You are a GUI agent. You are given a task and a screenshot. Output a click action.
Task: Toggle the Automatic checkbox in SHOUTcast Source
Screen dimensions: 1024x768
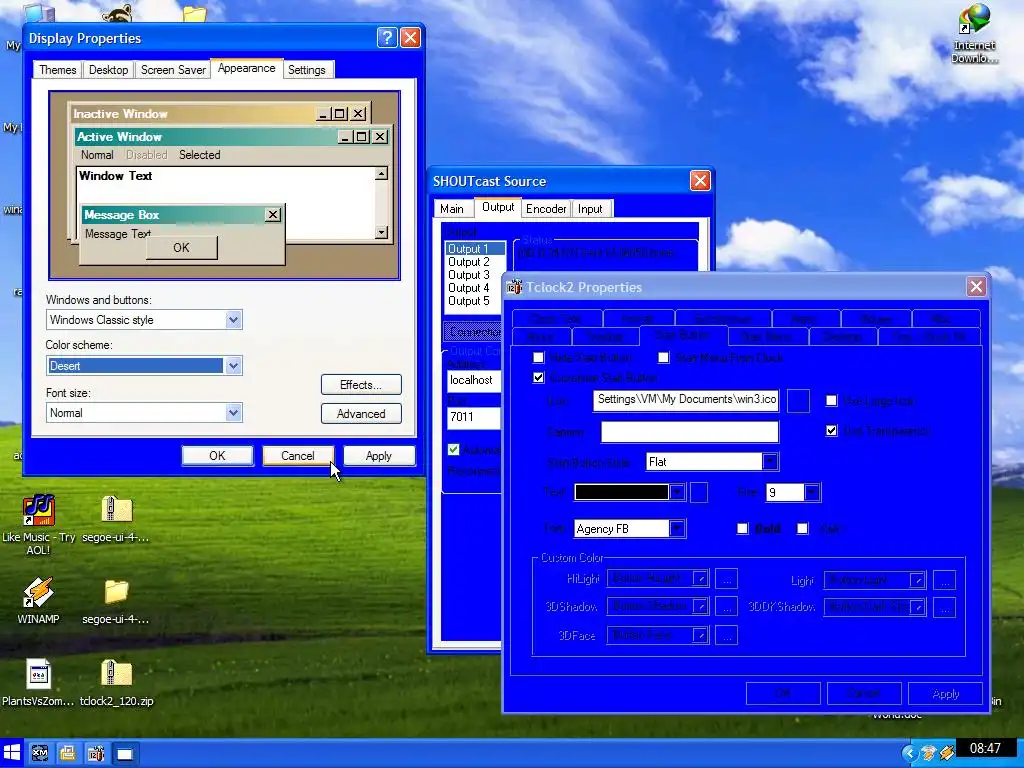point(453,450)
